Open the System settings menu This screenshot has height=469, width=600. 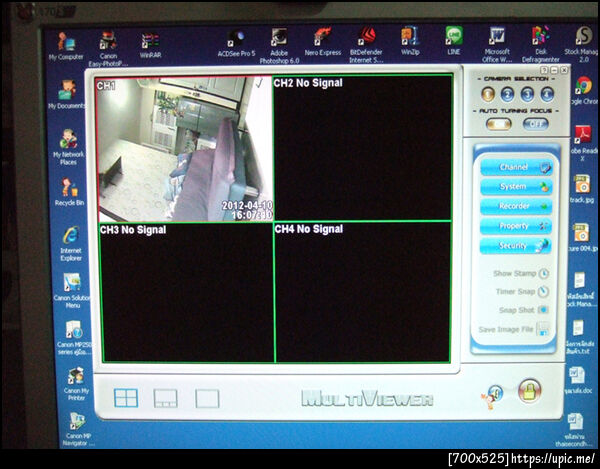(x=516, y=187)
